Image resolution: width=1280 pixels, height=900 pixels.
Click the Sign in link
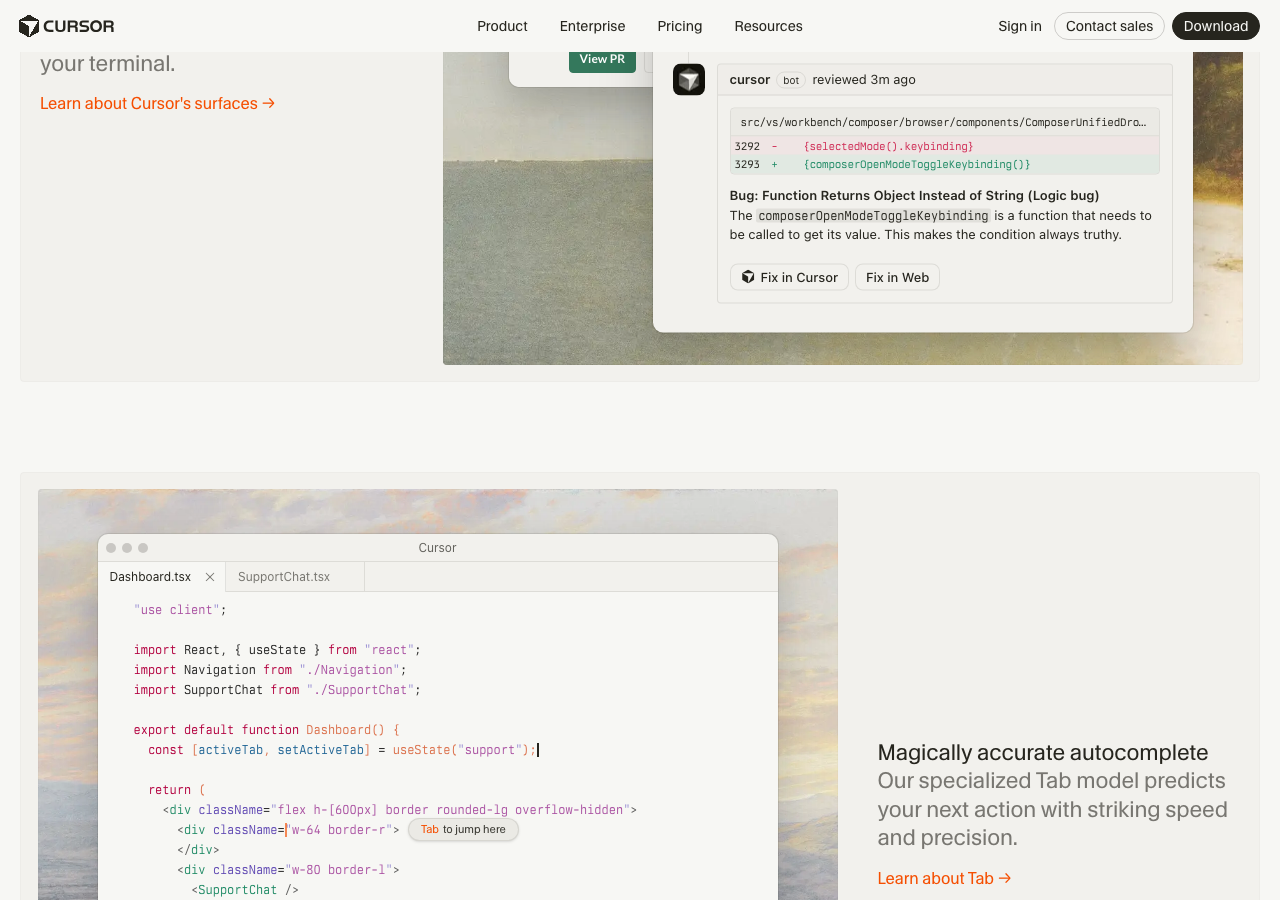tap(1019, 26)
